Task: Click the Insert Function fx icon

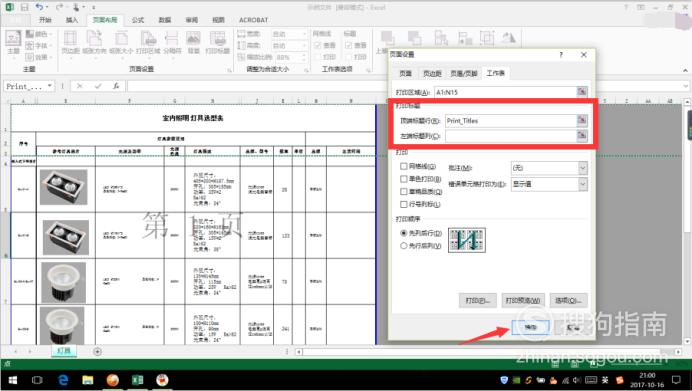Action: coord(116,86)
